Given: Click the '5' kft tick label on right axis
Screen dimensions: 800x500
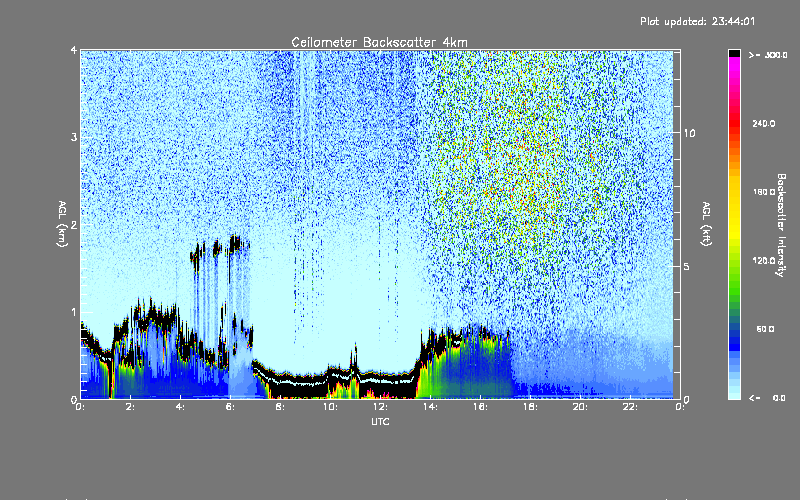Looking at the screenshot, I should [x=687, y=266].
